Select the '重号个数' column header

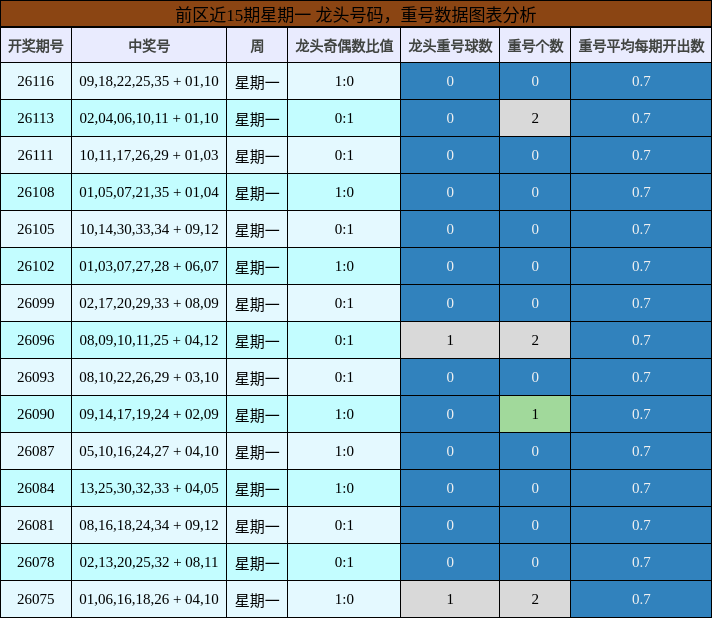pyautogui.click(x=535, y=46)
